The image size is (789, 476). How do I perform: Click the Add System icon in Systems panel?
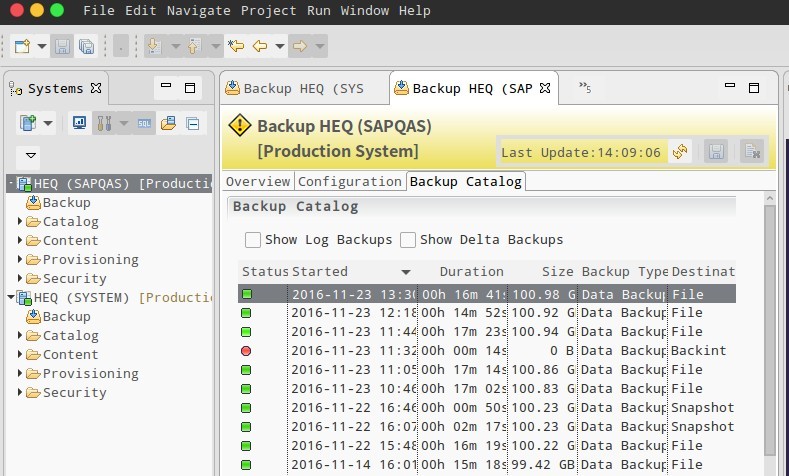click(28, 123)
